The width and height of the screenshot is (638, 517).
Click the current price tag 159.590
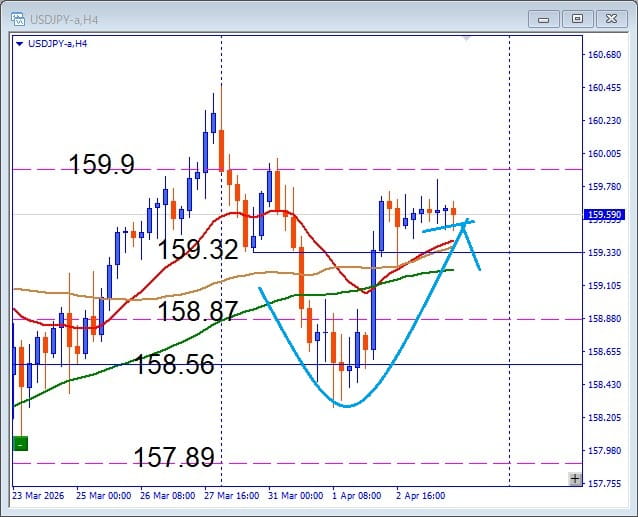607,214
